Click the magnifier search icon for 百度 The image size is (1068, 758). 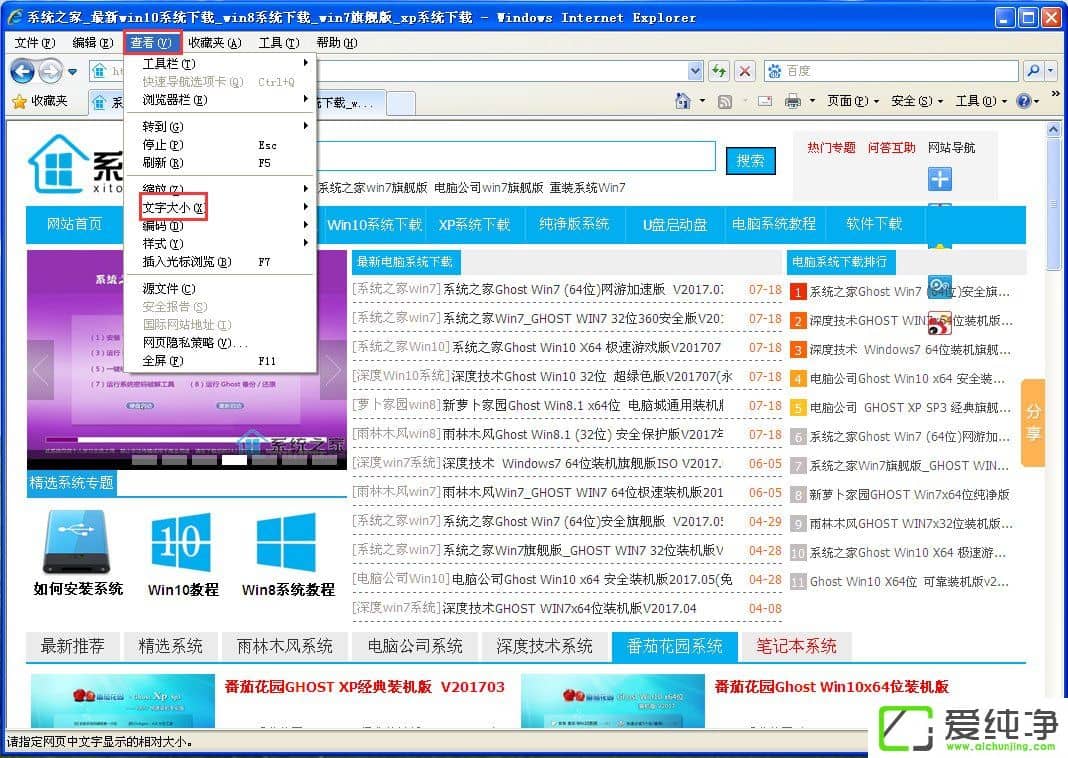pos(1031,71)
